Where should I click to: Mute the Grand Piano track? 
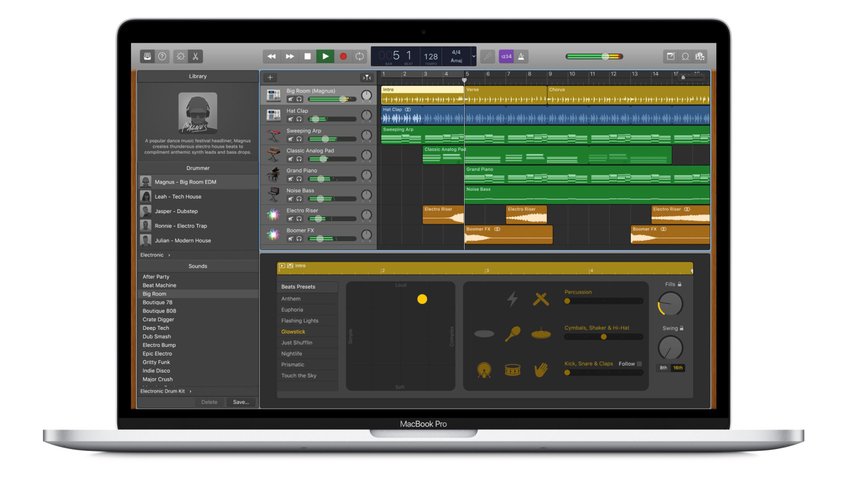point(291,179)
